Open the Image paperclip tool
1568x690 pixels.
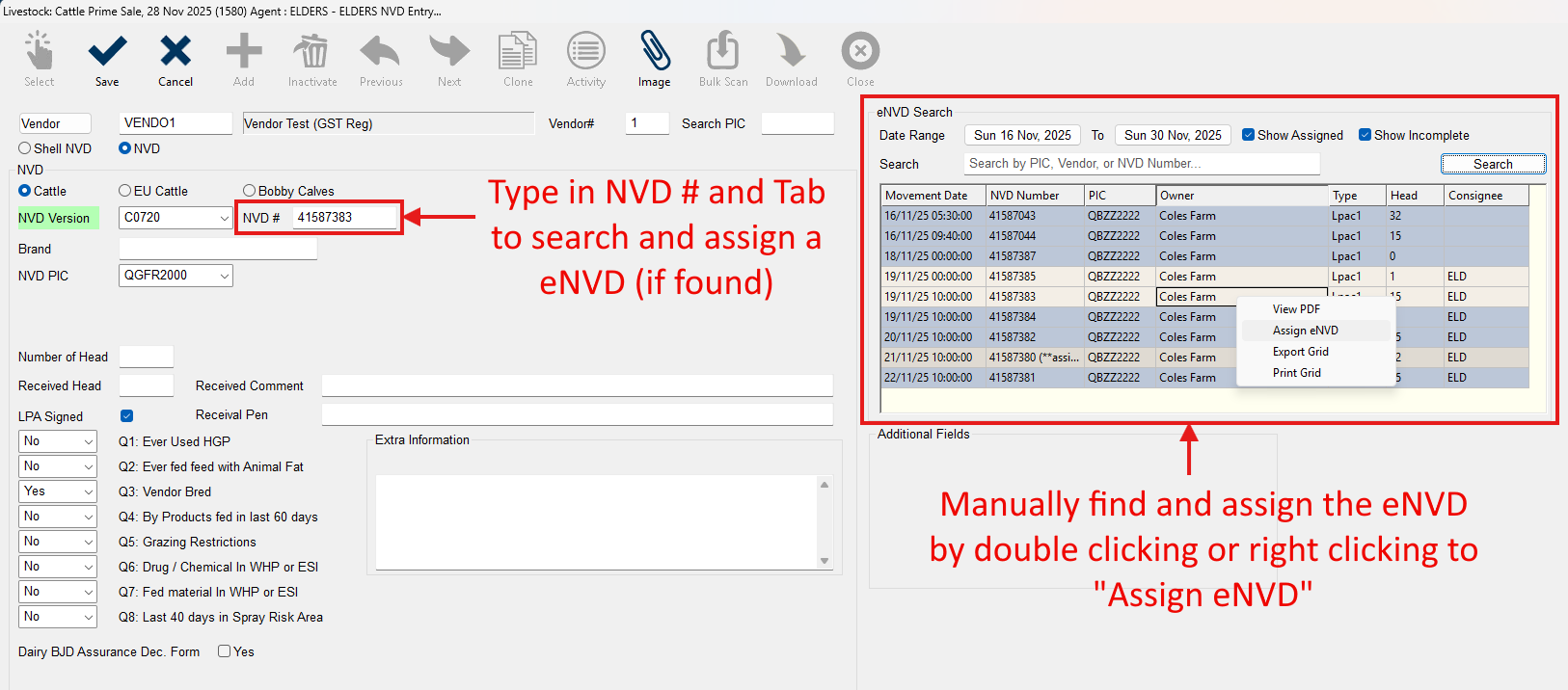coord(654,51)
